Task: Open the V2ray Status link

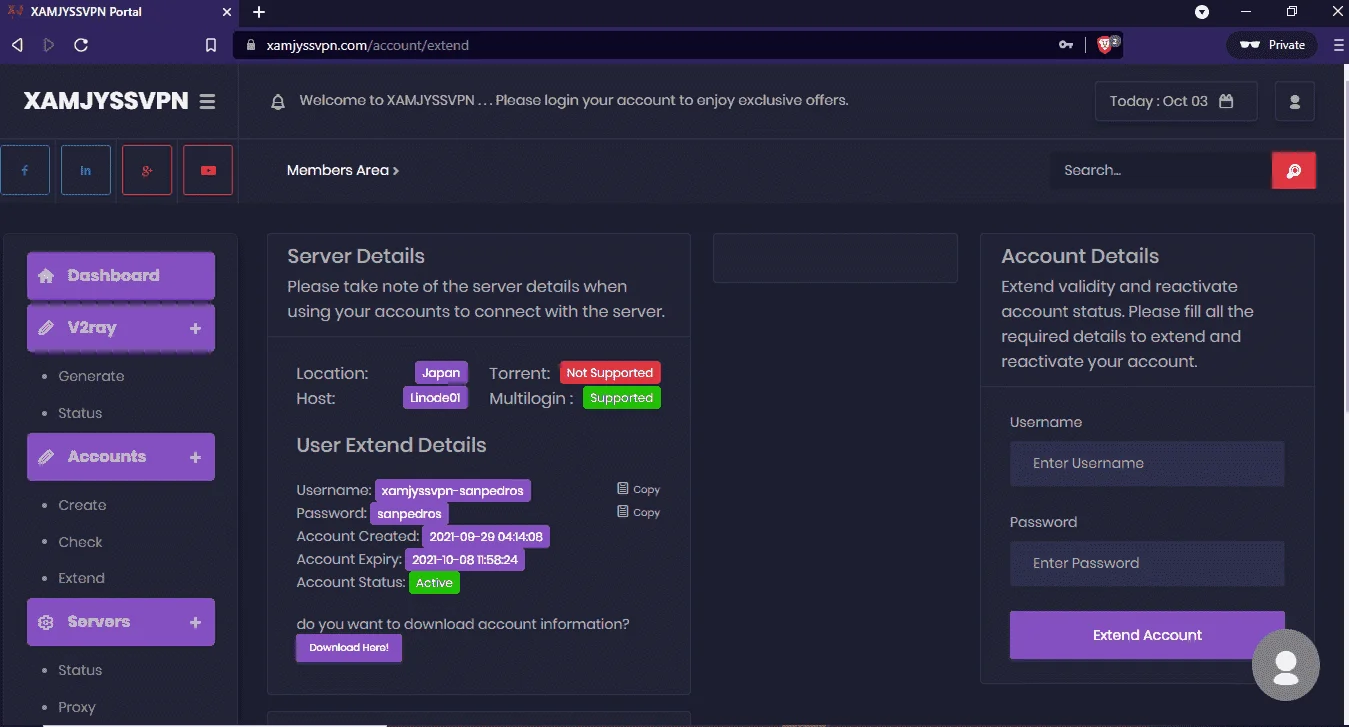Action: click(80, 413)
